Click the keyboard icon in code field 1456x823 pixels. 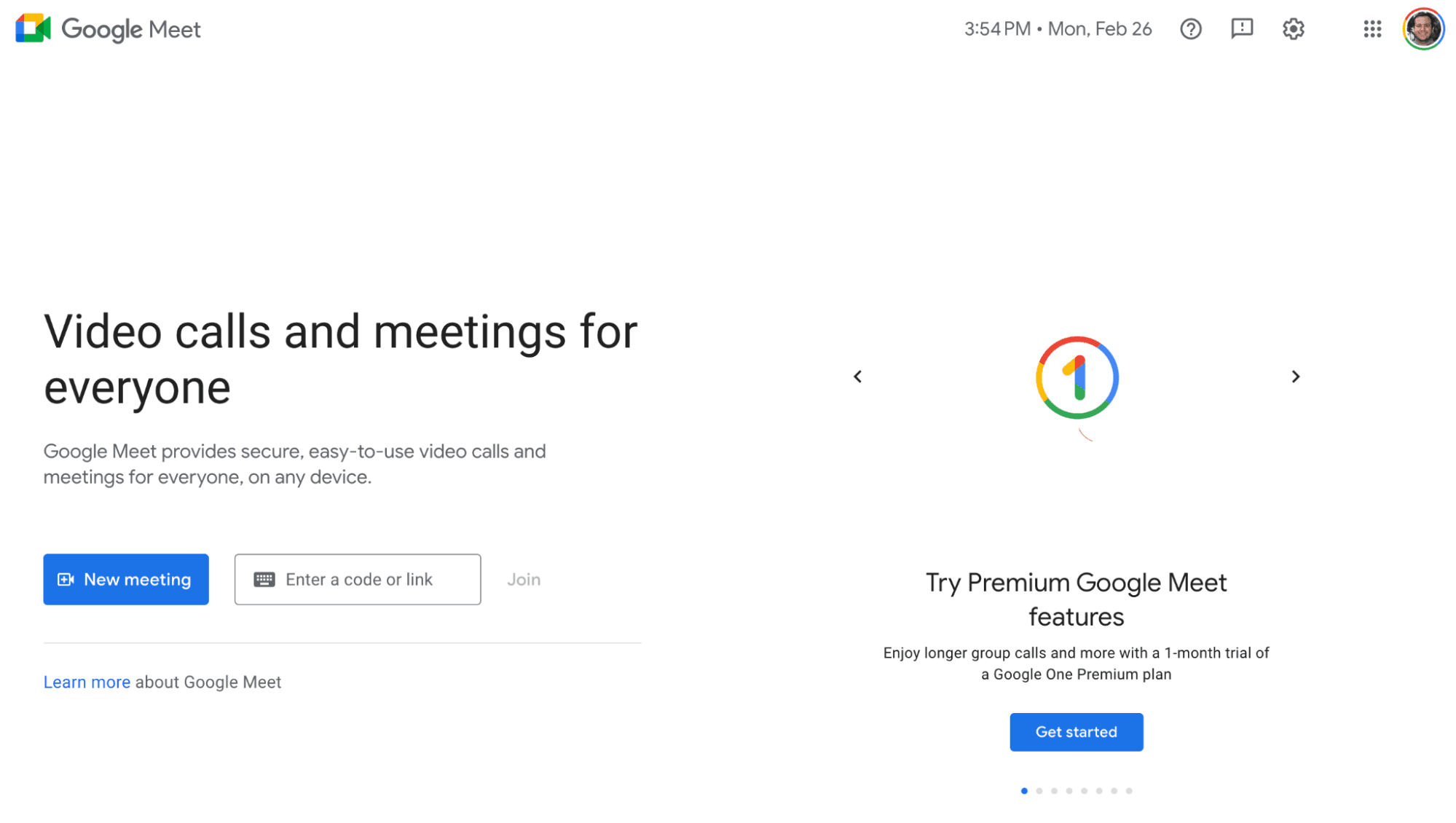pos(264,580)
